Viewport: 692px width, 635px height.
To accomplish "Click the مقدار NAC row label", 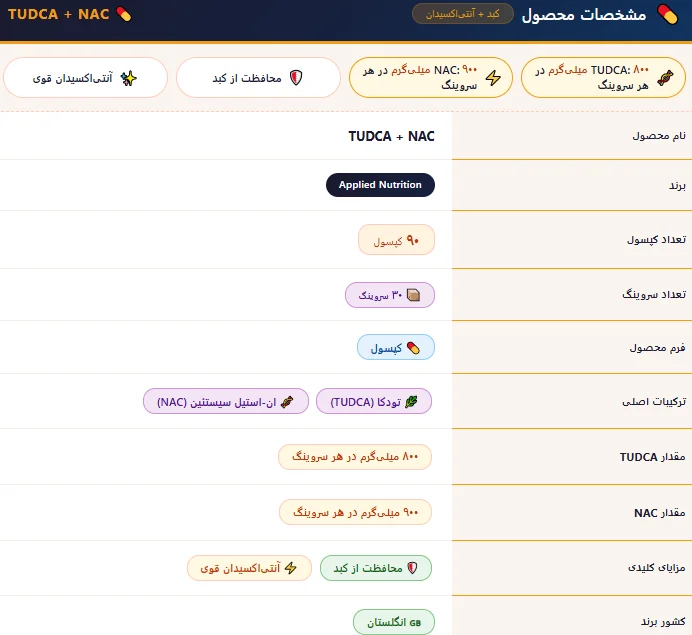I will (660, 513).
